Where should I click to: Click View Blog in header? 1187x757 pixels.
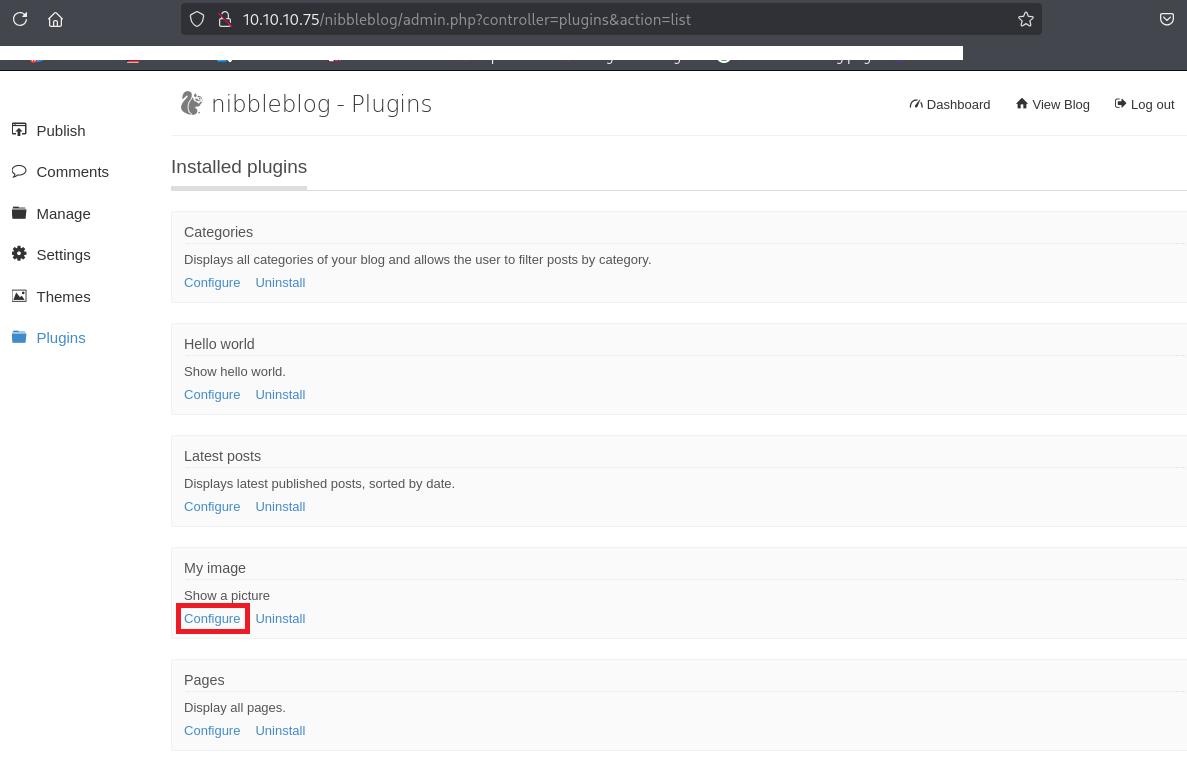(1053, 104)
